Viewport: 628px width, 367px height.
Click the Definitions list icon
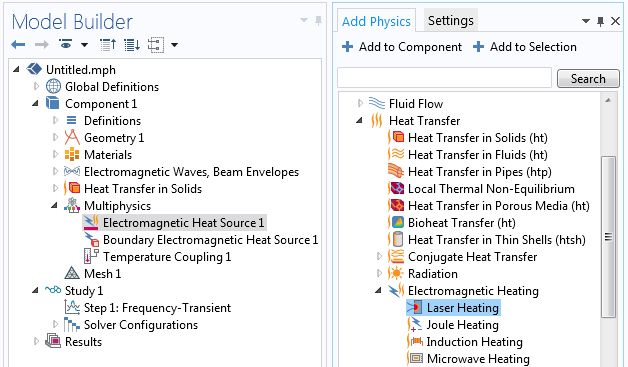tap(71, 120)
